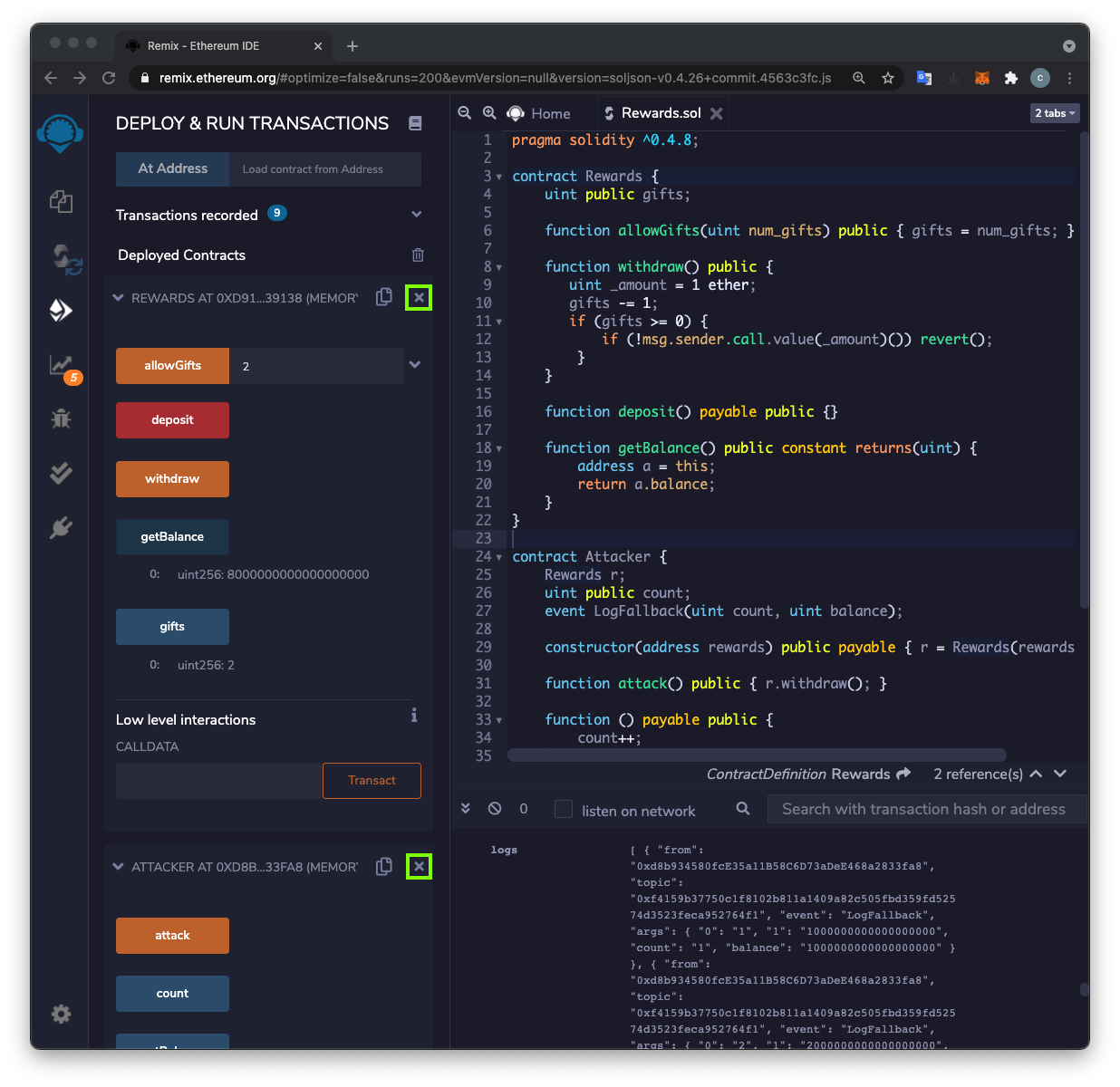Expand the allowGifts parameter inputs
1120x1087 pixels.
pos(415,365)
